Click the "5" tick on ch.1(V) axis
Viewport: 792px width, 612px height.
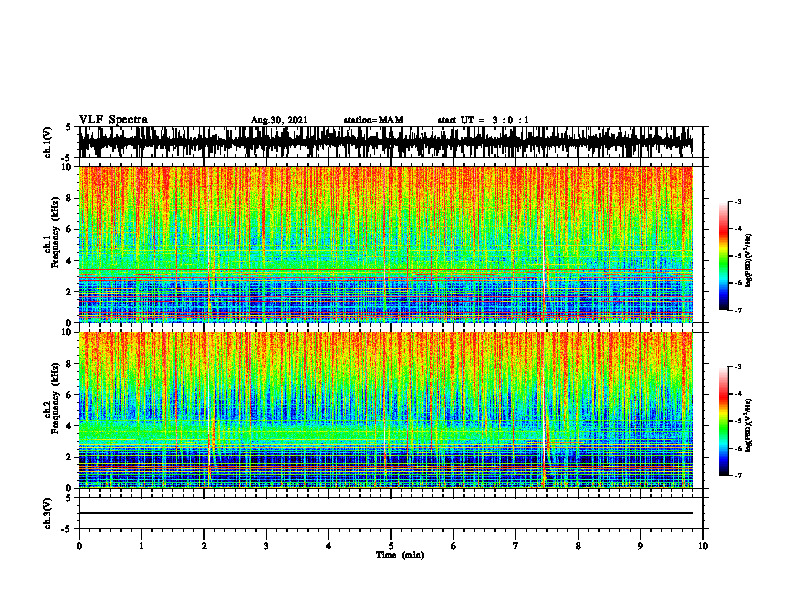coord(68,128)
